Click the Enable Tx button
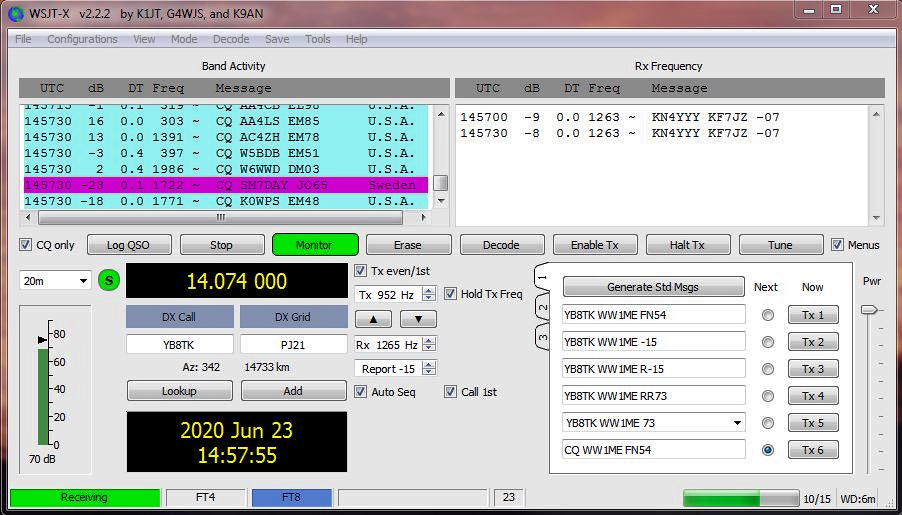The height and width of the screenshot is (515, 902). pos(594,245)
